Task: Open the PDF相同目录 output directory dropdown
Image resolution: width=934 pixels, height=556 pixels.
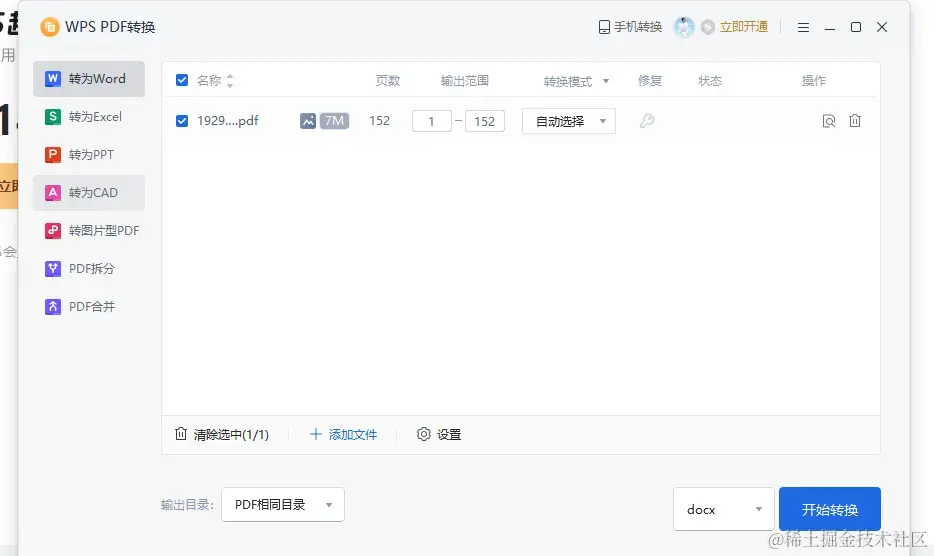Action: point(283,505)
